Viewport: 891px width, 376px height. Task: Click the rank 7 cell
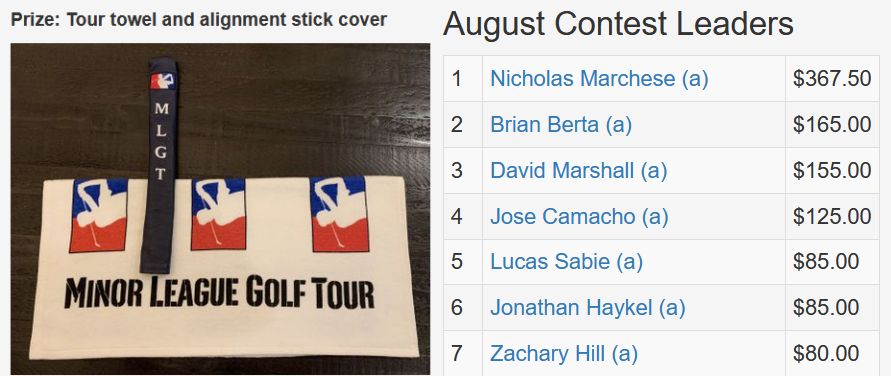(463, 354)
